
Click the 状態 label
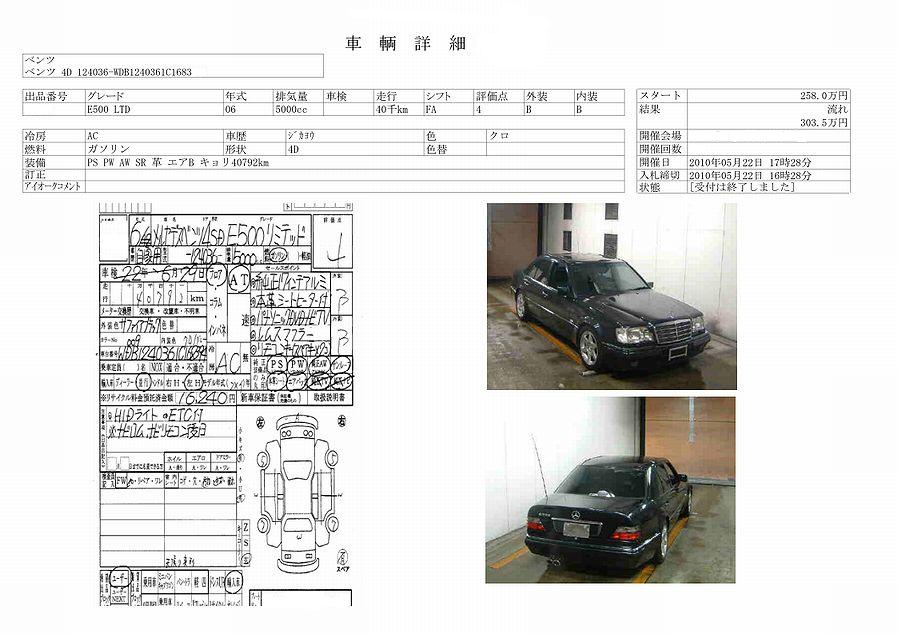click(650, 187)
